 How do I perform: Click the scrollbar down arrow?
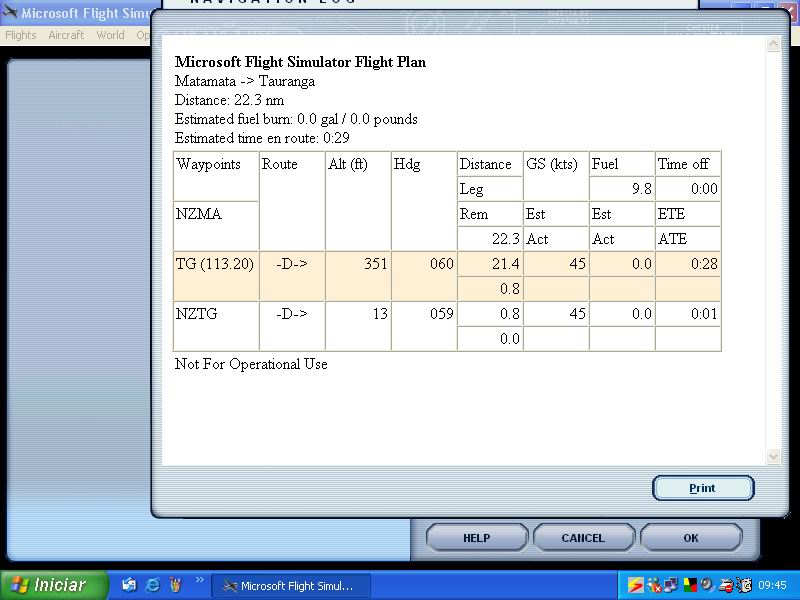click(x=772, y=456)
